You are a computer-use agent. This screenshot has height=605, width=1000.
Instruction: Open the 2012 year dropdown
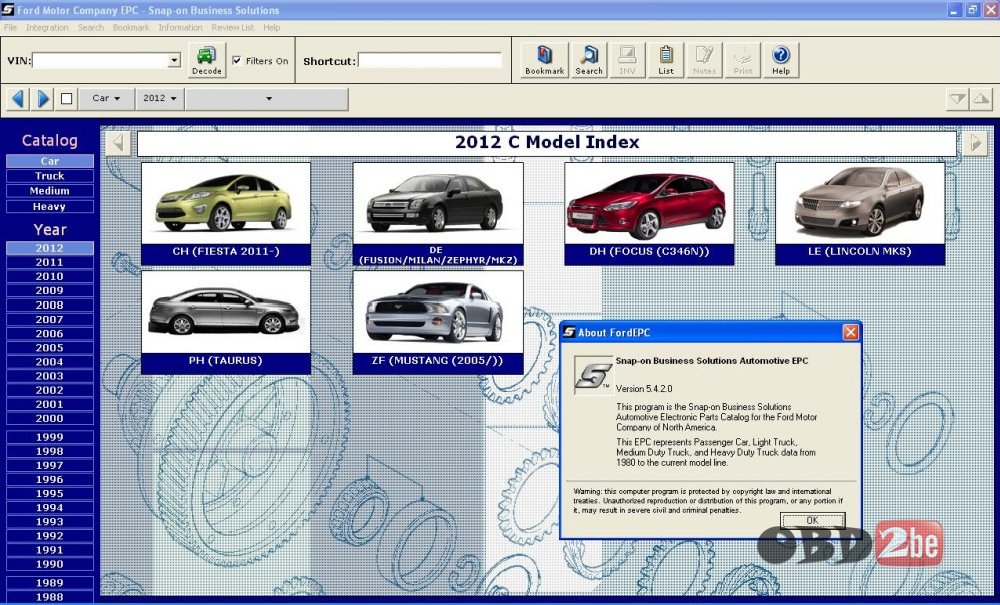tap(159, 99)
